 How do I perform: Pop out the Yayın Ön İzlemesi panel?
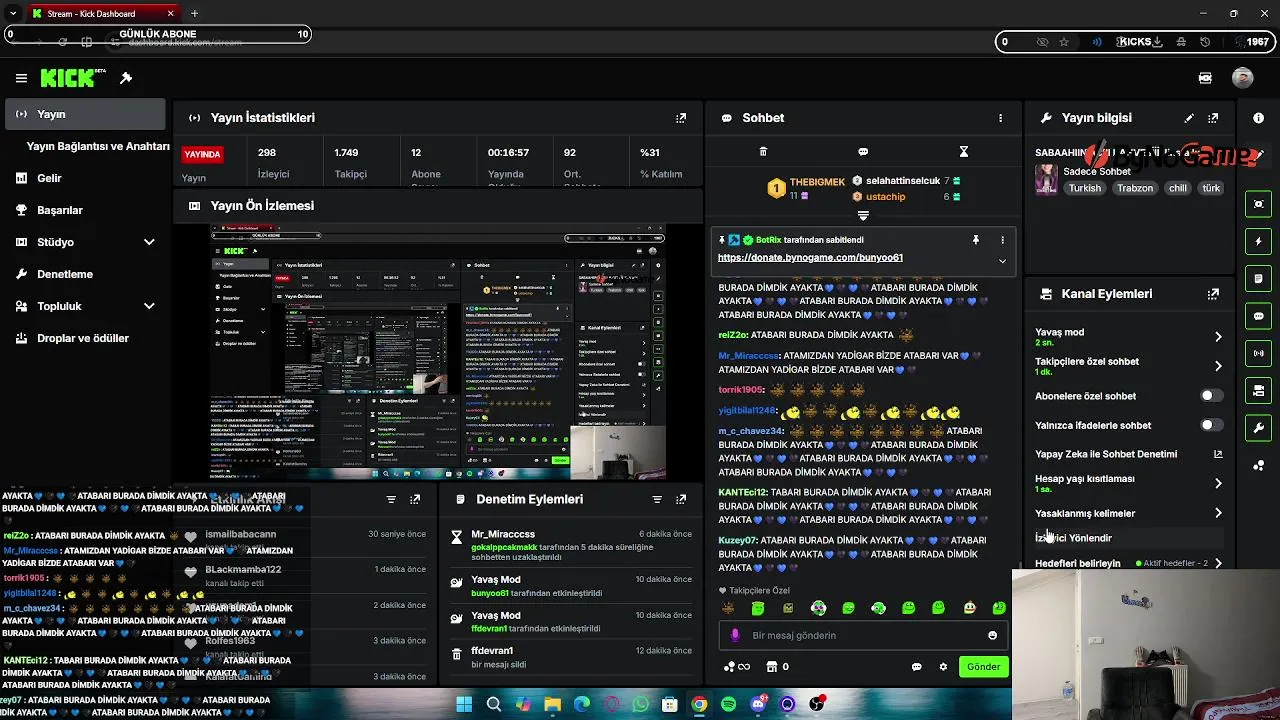click(x=681, y=205)
